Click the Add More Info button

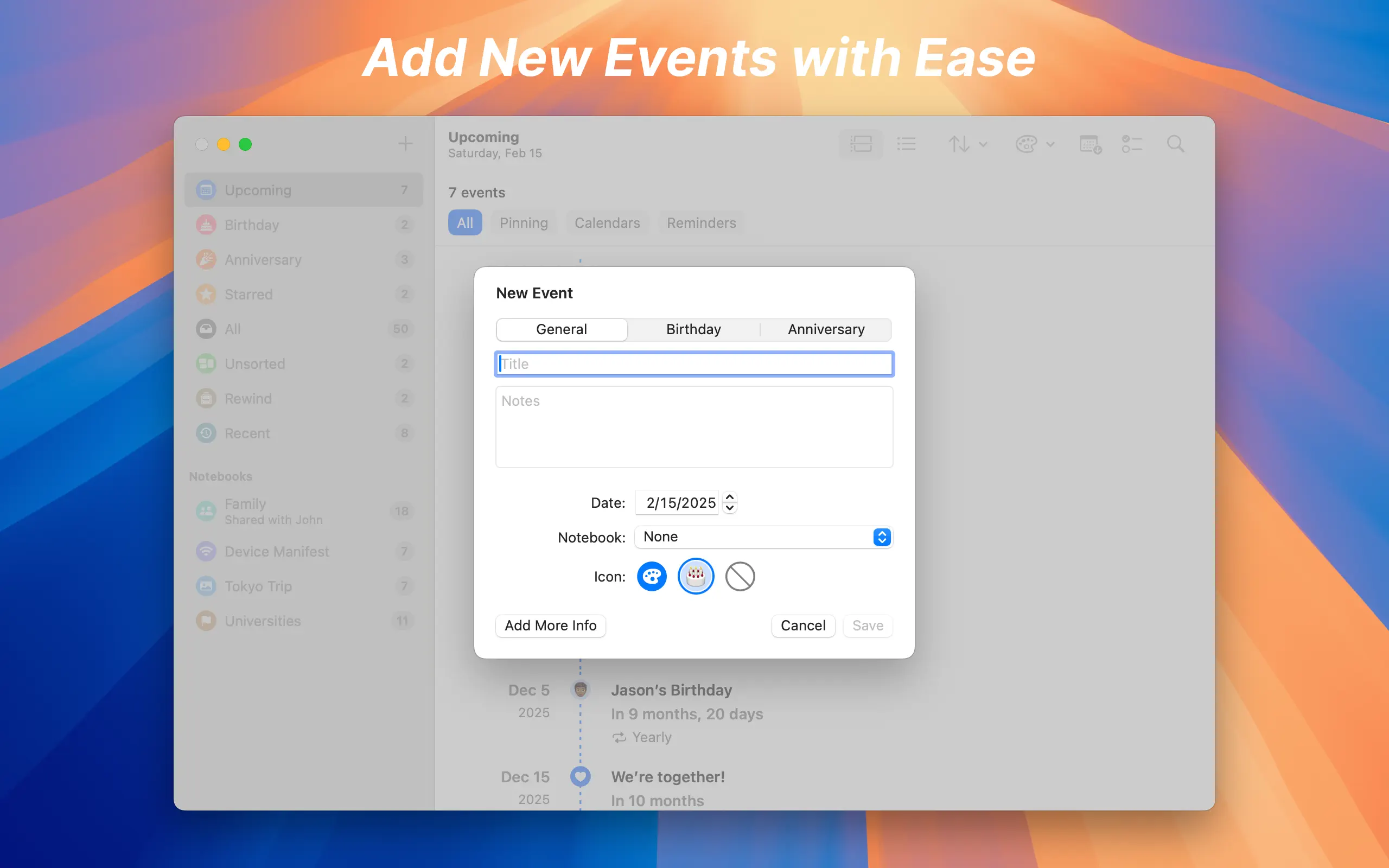click(x=550, y=625)
